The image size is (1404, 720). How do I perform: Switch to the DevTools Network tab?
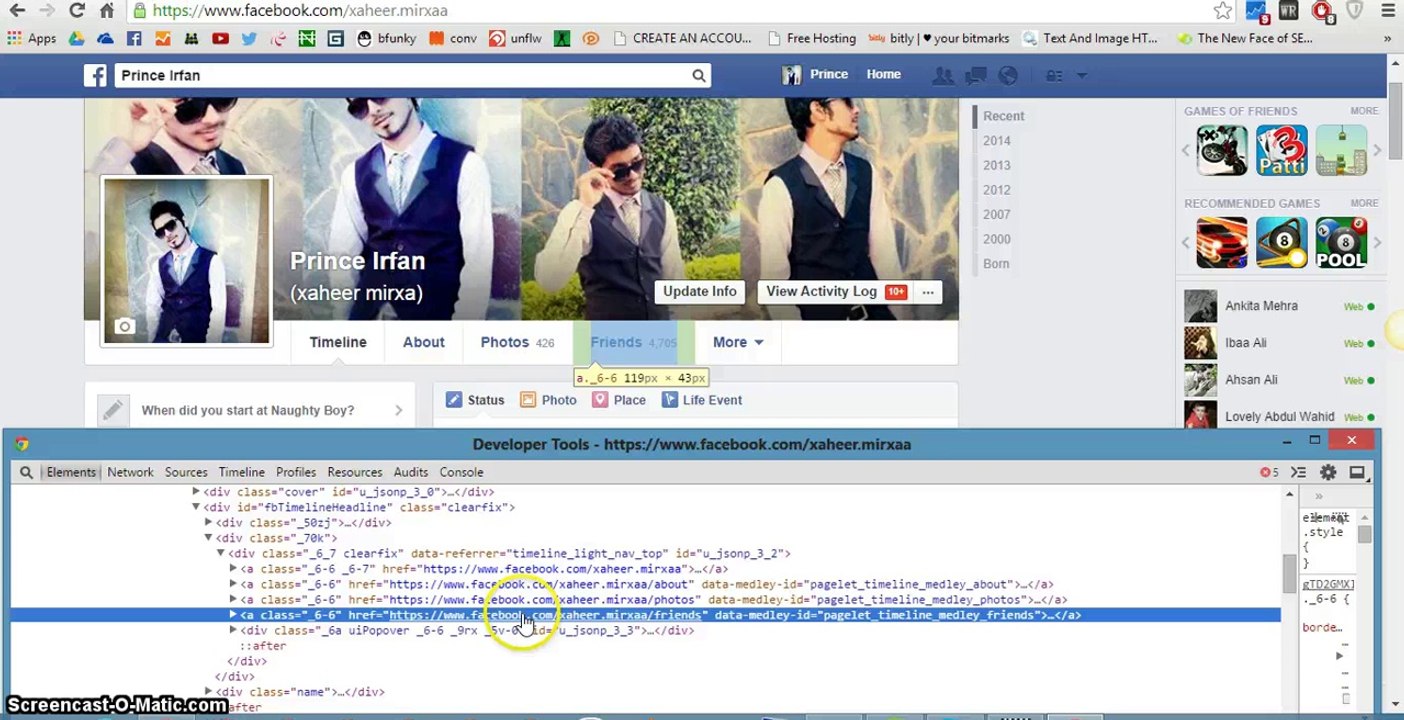[130, 472]
